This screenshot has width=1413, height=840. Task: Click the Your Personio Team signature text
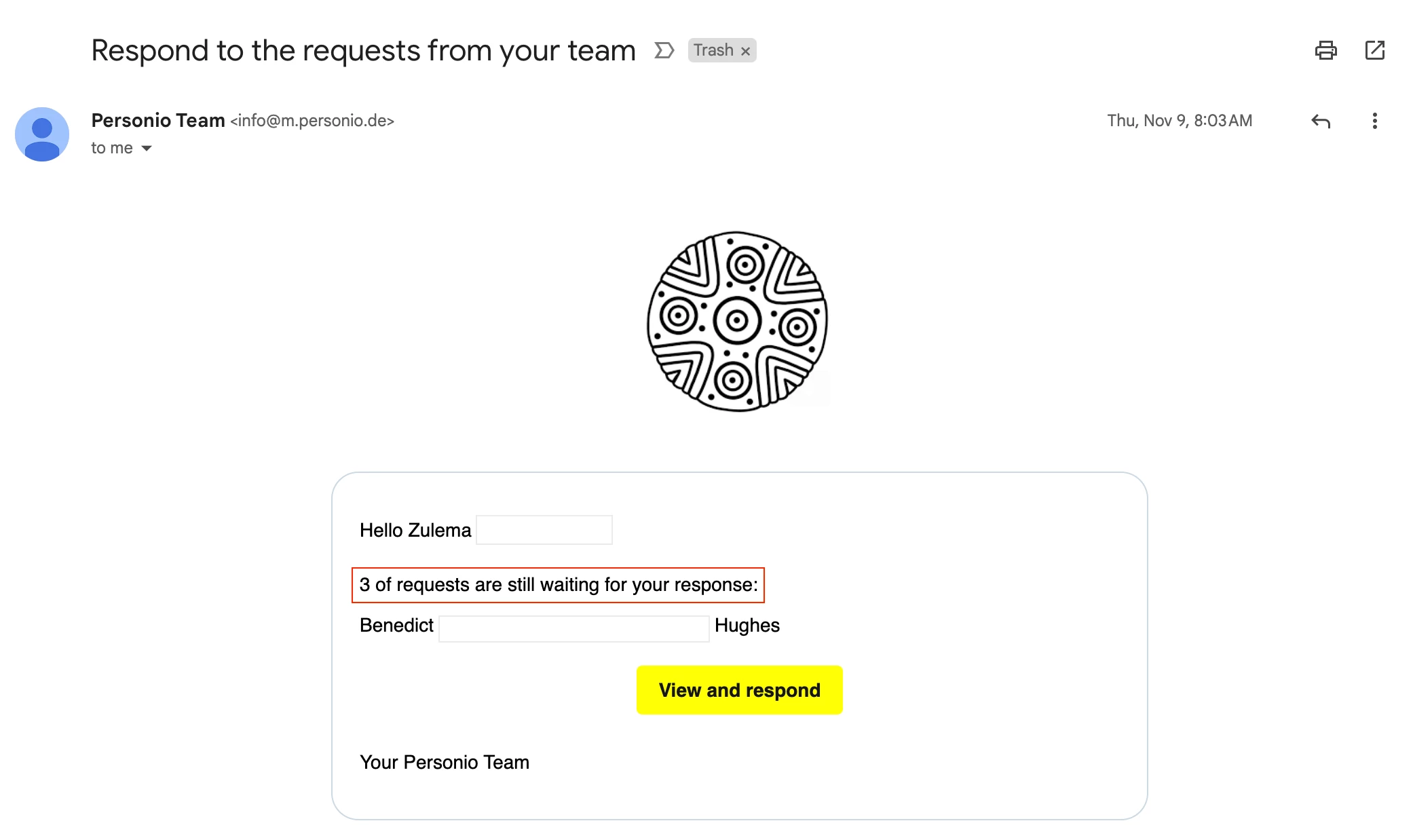(445, 763)
